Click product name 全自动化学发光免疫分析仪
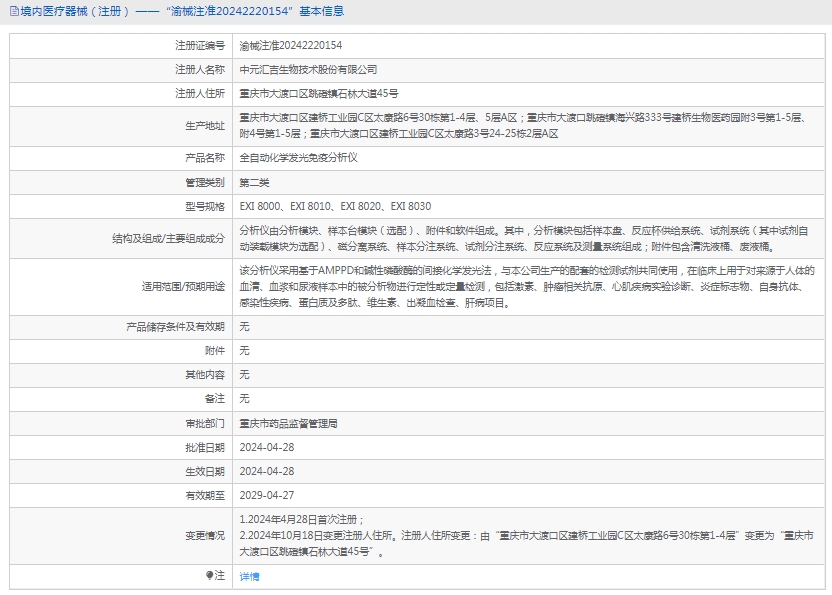832x595 pixels. point(298,158)
